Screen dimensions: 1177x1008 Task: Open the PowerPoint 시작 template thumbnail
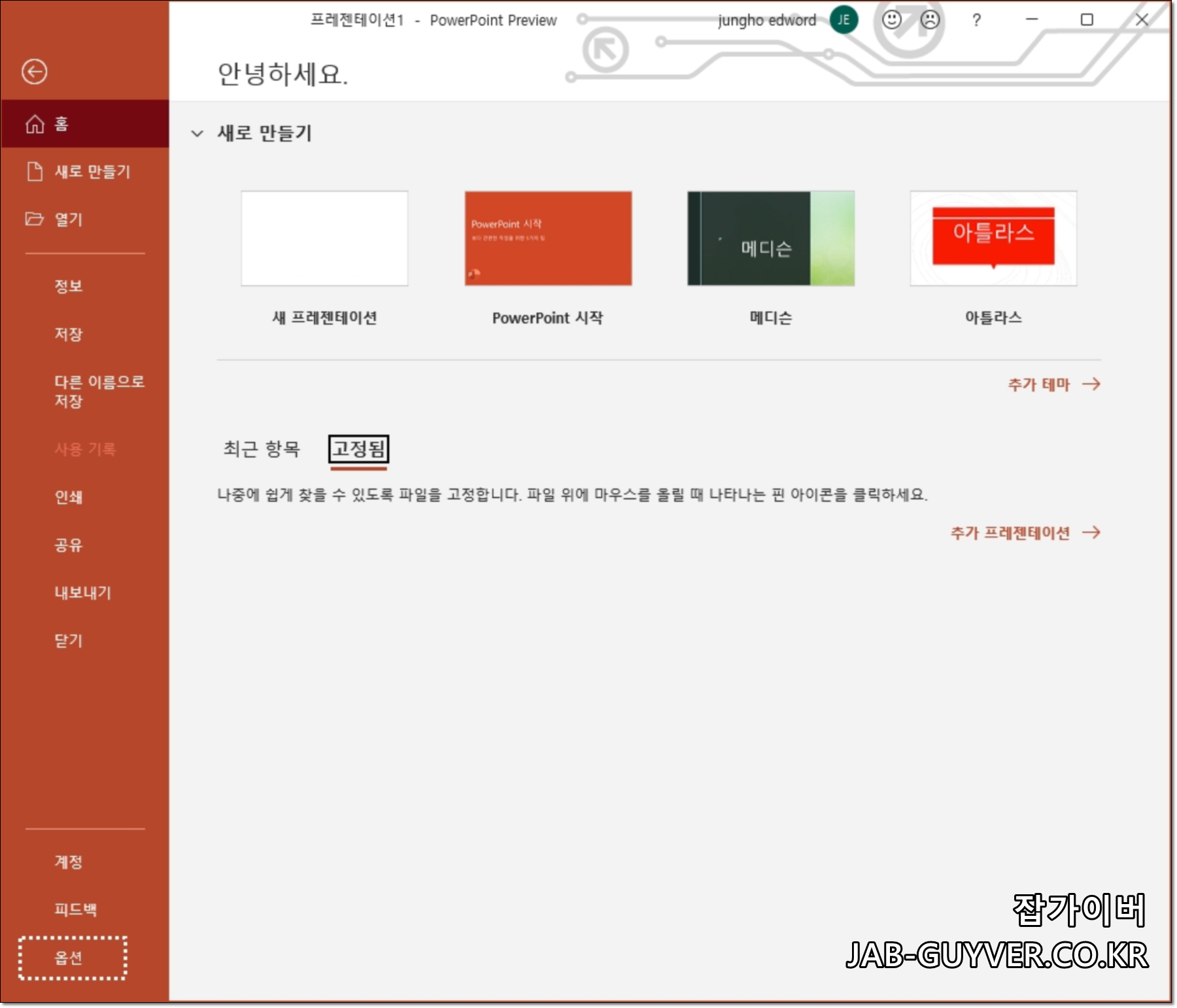click(548, 239)
